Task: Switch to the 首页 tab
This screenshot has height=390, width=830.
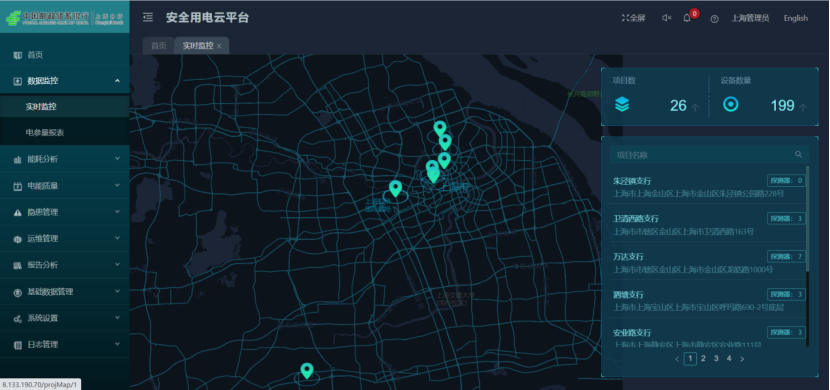Action: (x=159, y=46)
